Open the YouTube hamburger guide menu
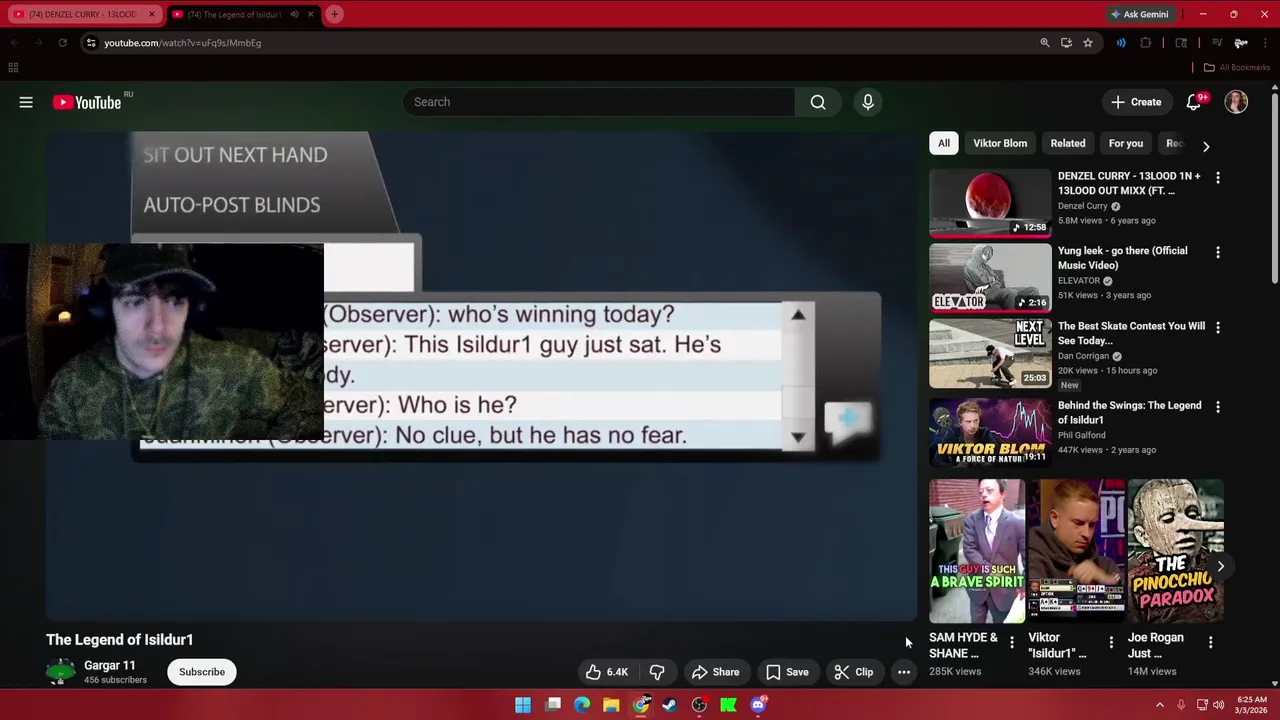The width and height of the screenshot is (1280, 720). coord(26,102)
